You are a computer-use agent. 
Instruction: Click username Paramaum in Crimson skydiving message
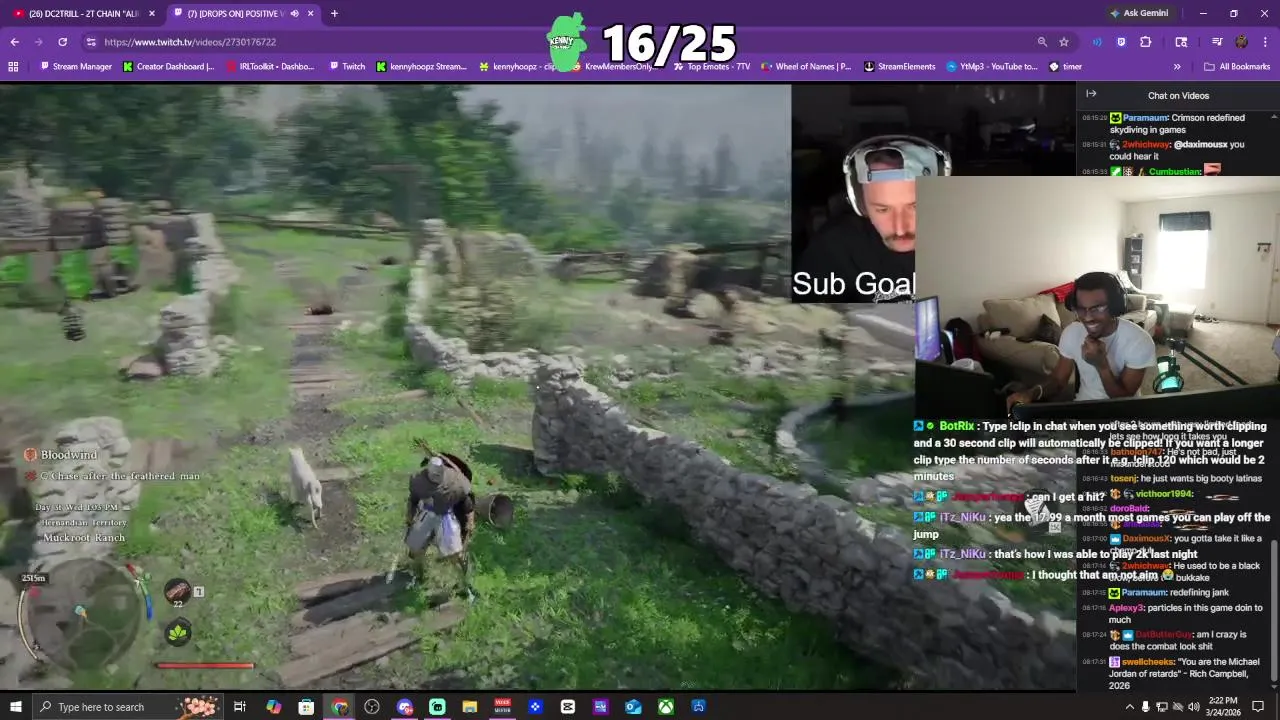[x=1144, y=118]
